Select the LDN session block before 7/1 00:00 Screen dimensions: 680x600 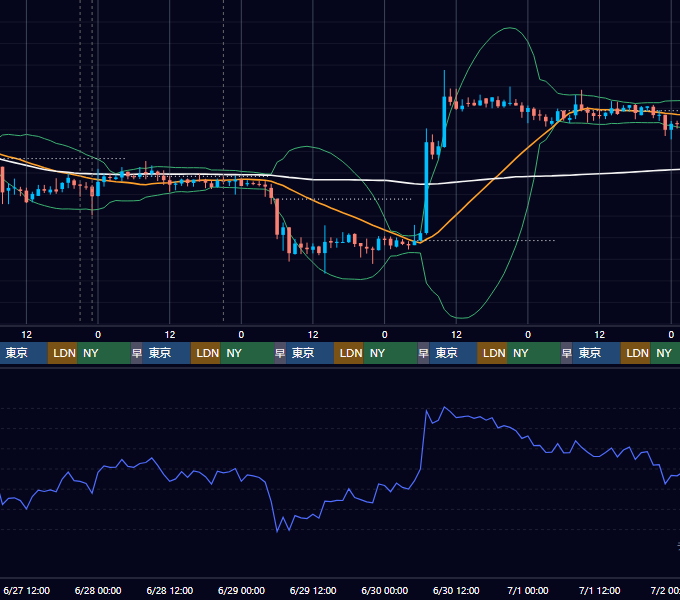(492, 353)
